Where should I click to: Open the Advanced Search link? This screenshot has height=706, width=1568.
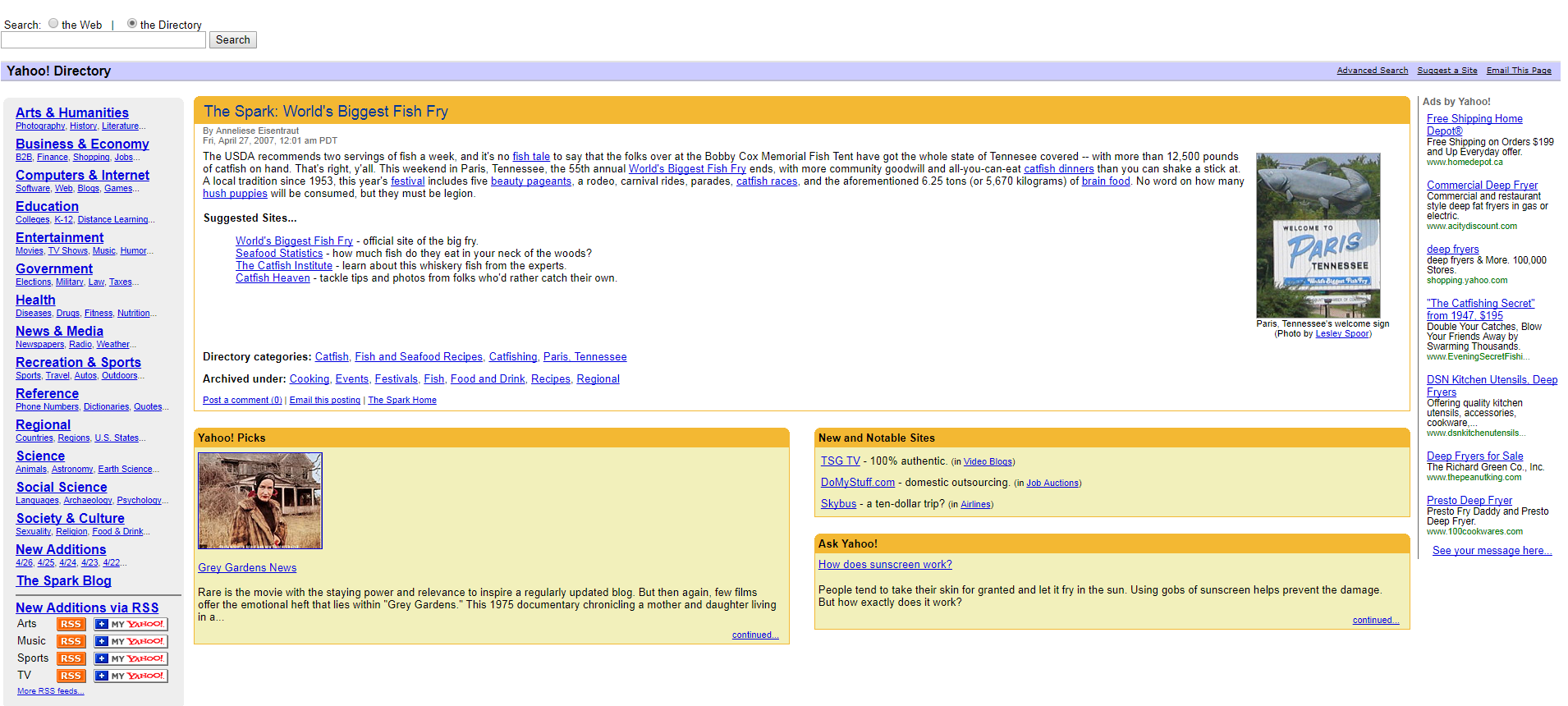tap(1372, 71)
